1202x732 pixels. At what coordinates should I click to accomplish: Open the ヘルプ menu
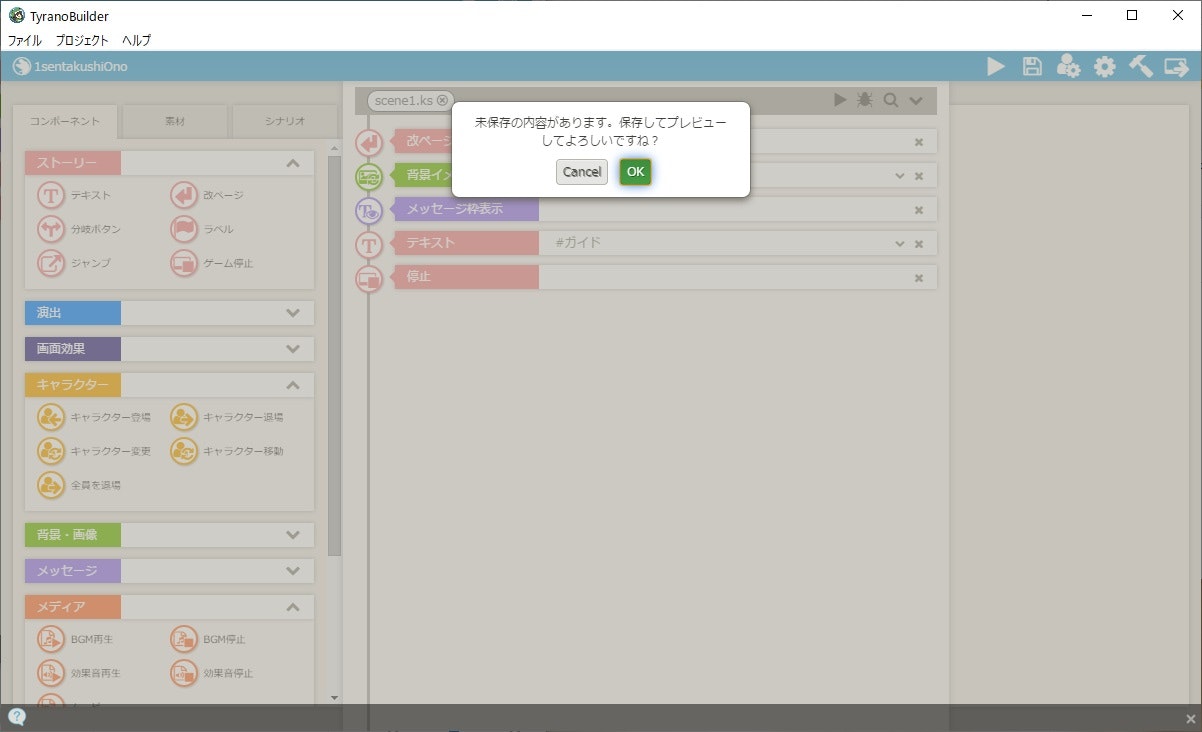coord(136,41)
